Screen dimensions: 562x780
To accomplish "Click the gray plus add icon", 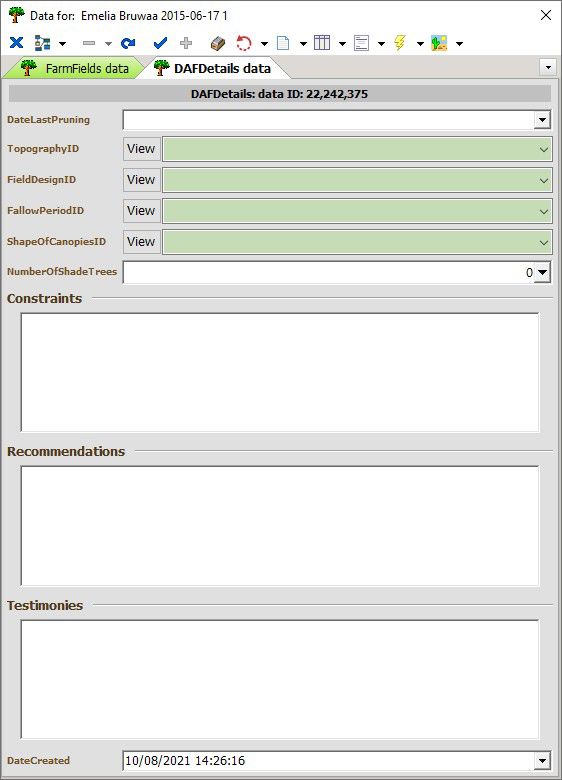I will tap(186, 43).
